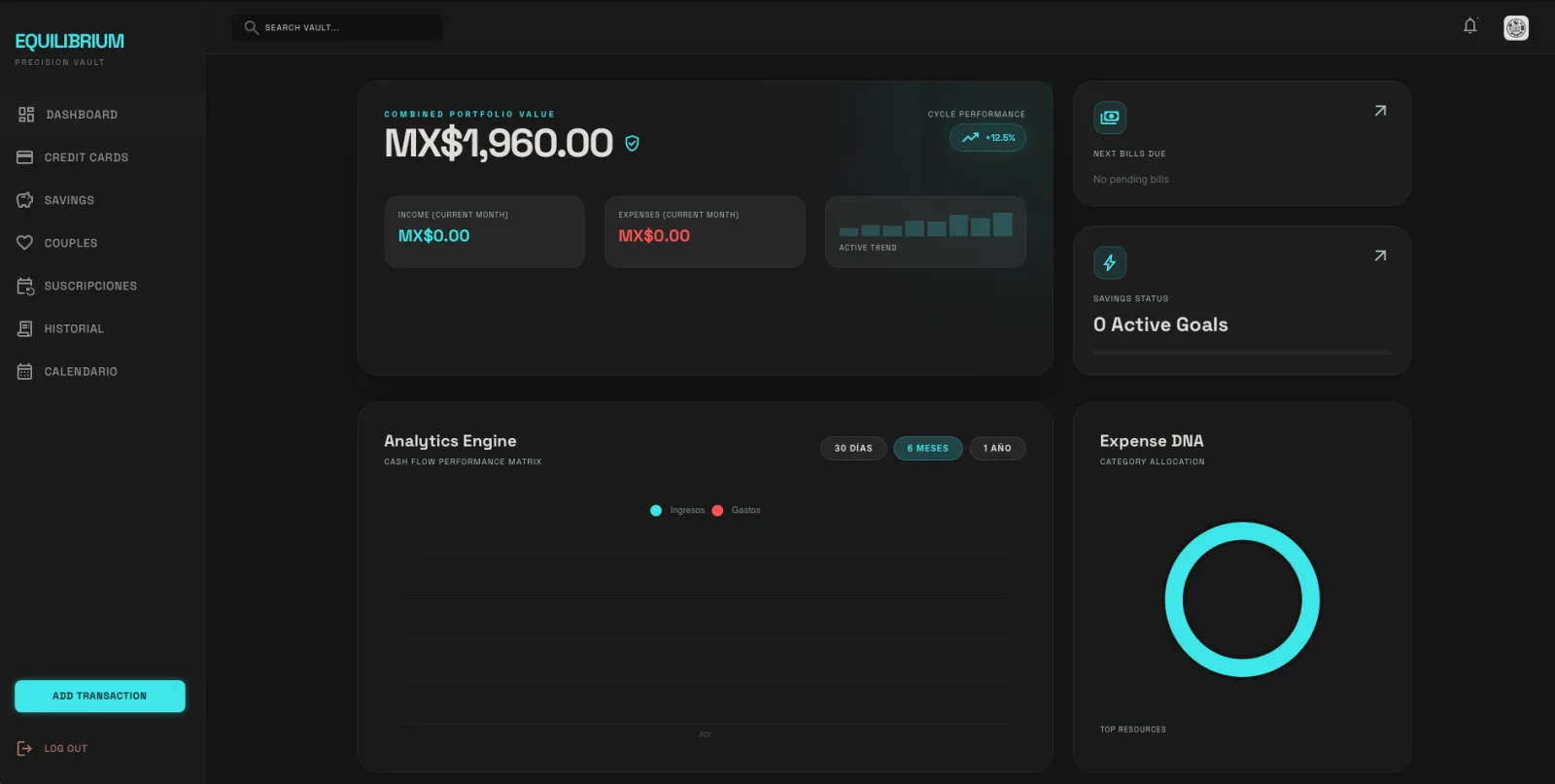Click the search magnifier icon
The image size is (1555, 784).
[x=251, y=27]
